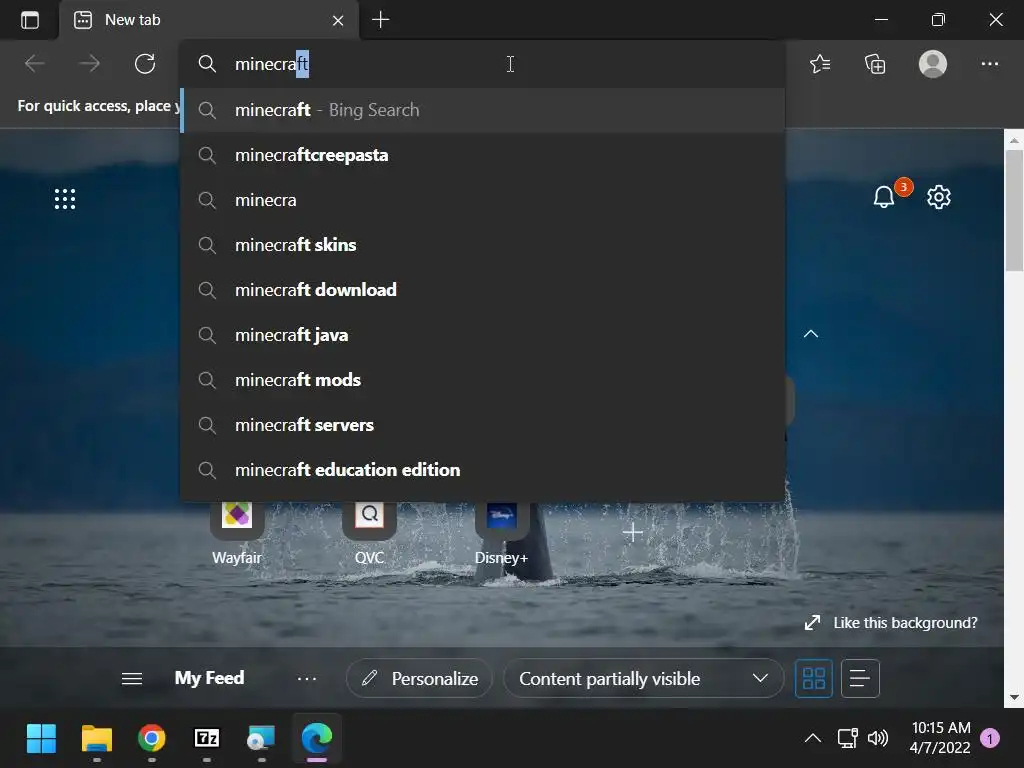Select the 'minecra' suggestion
This screenshot has width=1024, height=768.
tap(482, 200)
